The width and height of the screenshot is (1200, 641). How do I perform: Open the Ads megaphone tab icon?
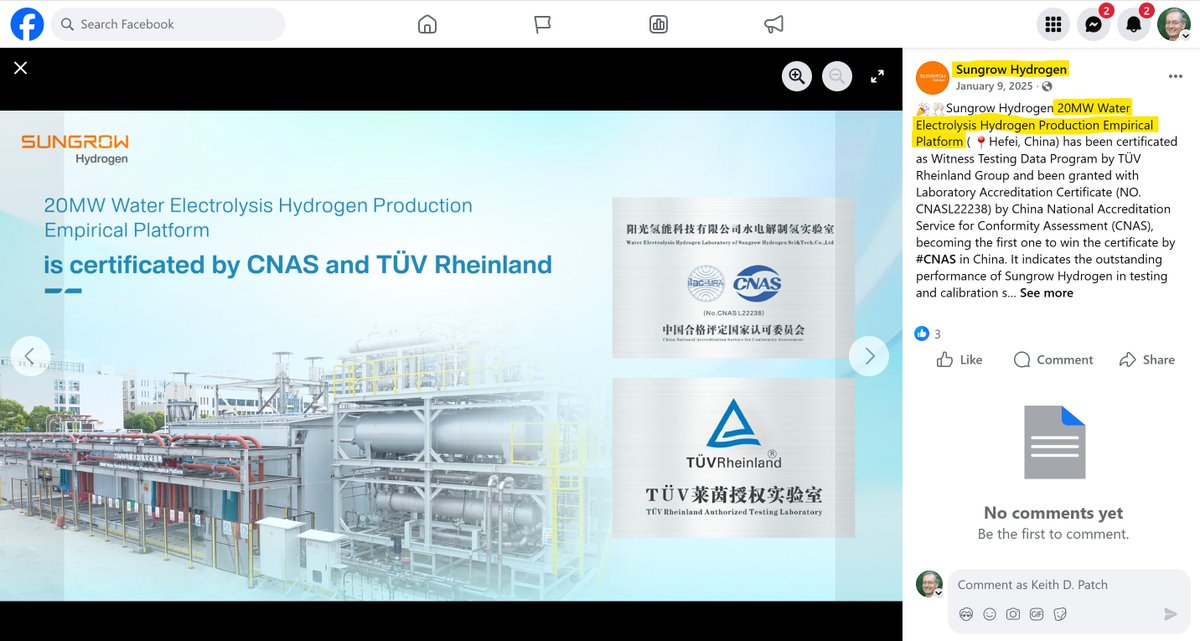774,24
